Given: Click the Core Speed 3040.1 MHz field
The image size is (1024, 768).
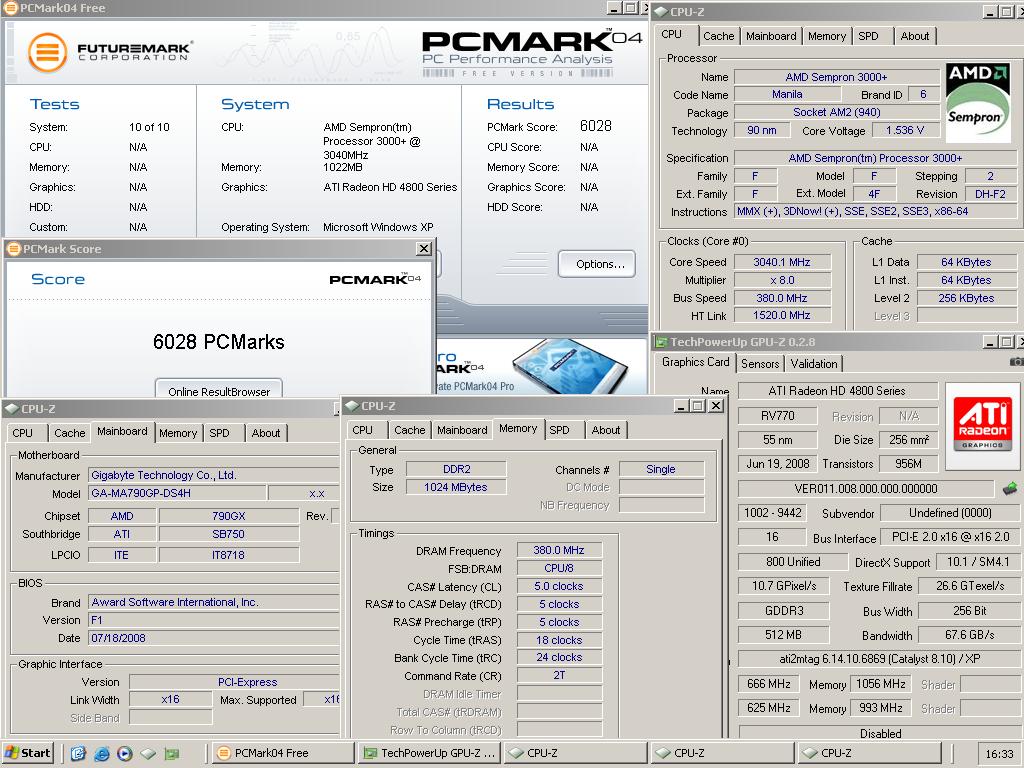Looking at the screenshot, I should (782, 262).
